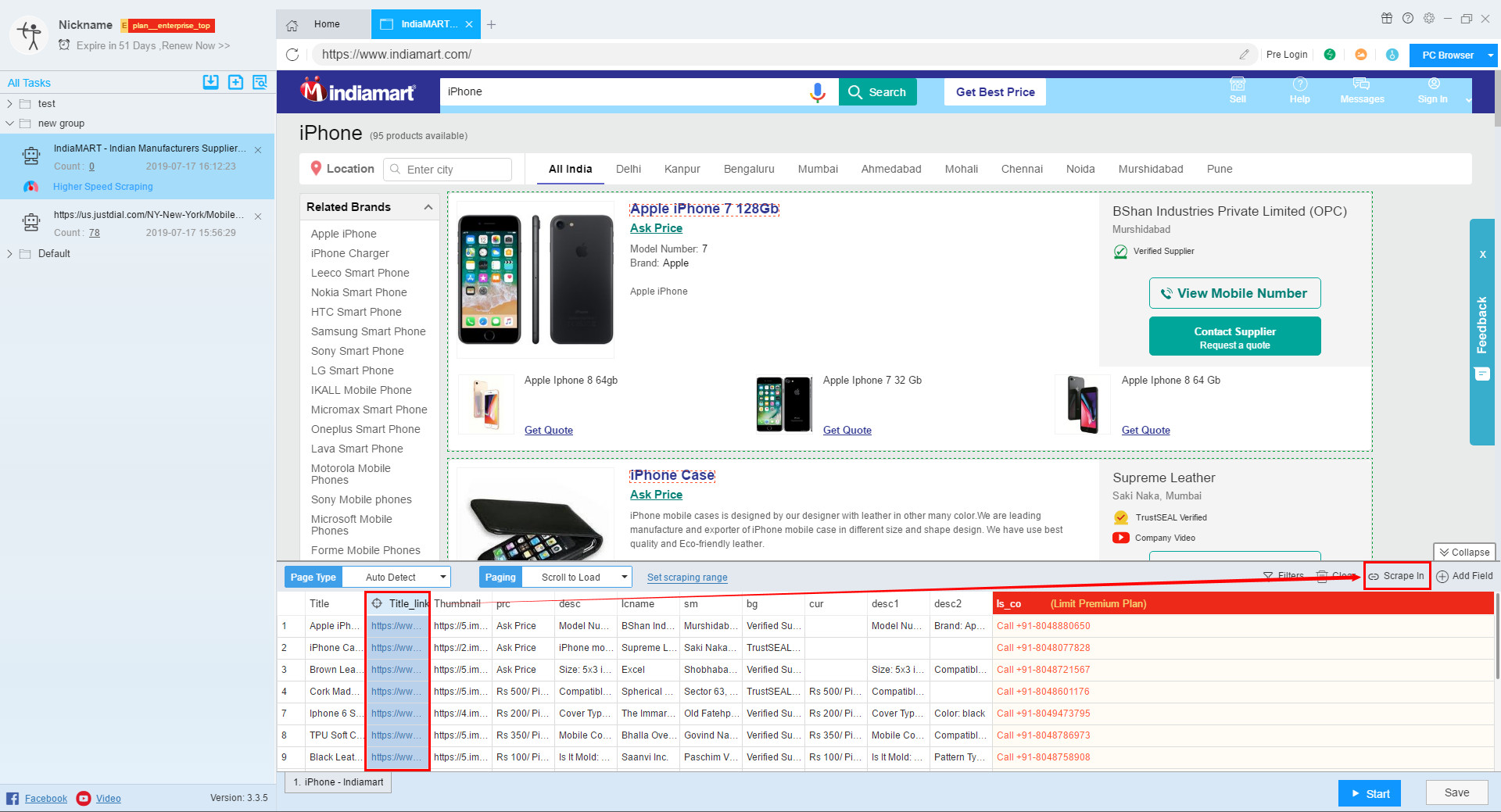The image size is (1501, 812).
Task: Click the gift icon in title bar
Action: [1387, 18]
